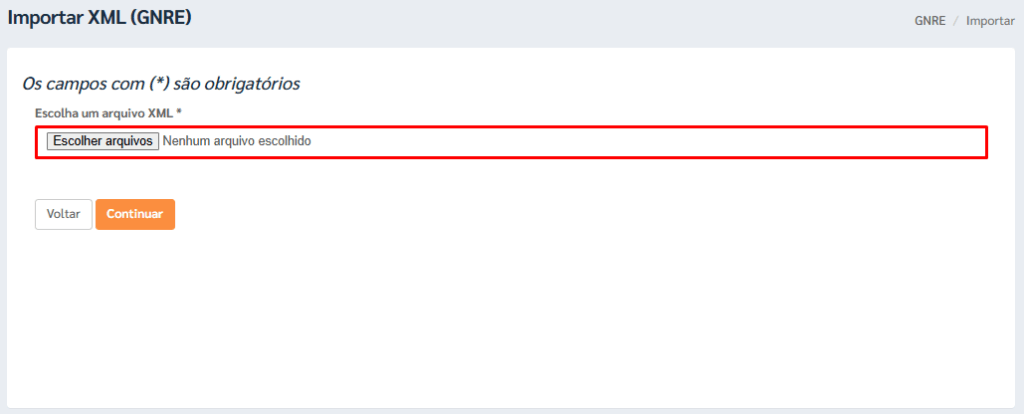Click the breadcrumb slash separator
The image size is (1024, 414).
pos(956,20)
